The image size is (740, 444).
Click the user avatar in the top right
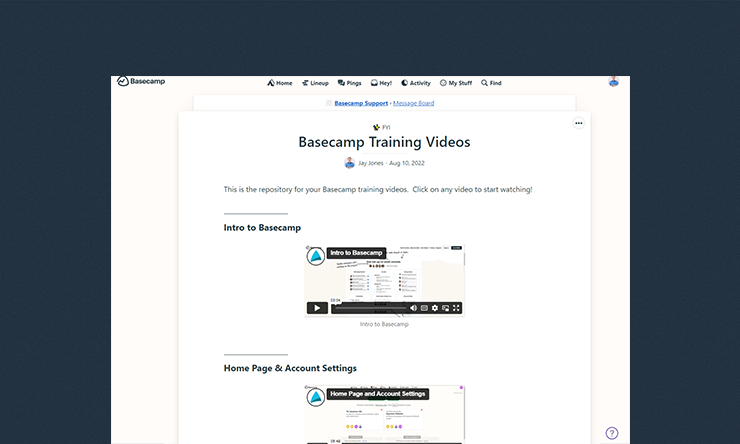(x=614, y=82)
